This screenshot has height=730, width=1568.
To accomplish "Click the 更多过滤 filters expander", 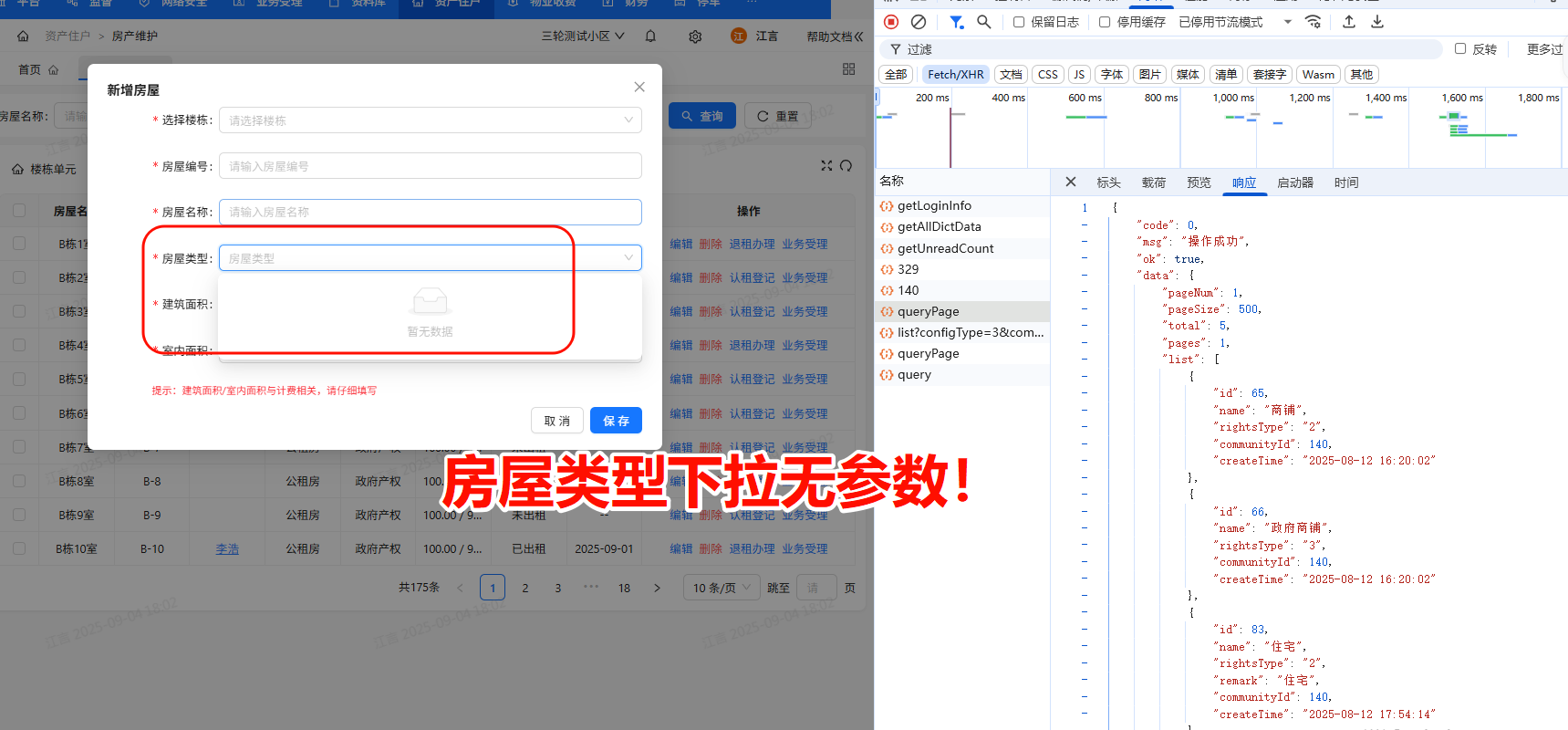I will coord(1546,49).
